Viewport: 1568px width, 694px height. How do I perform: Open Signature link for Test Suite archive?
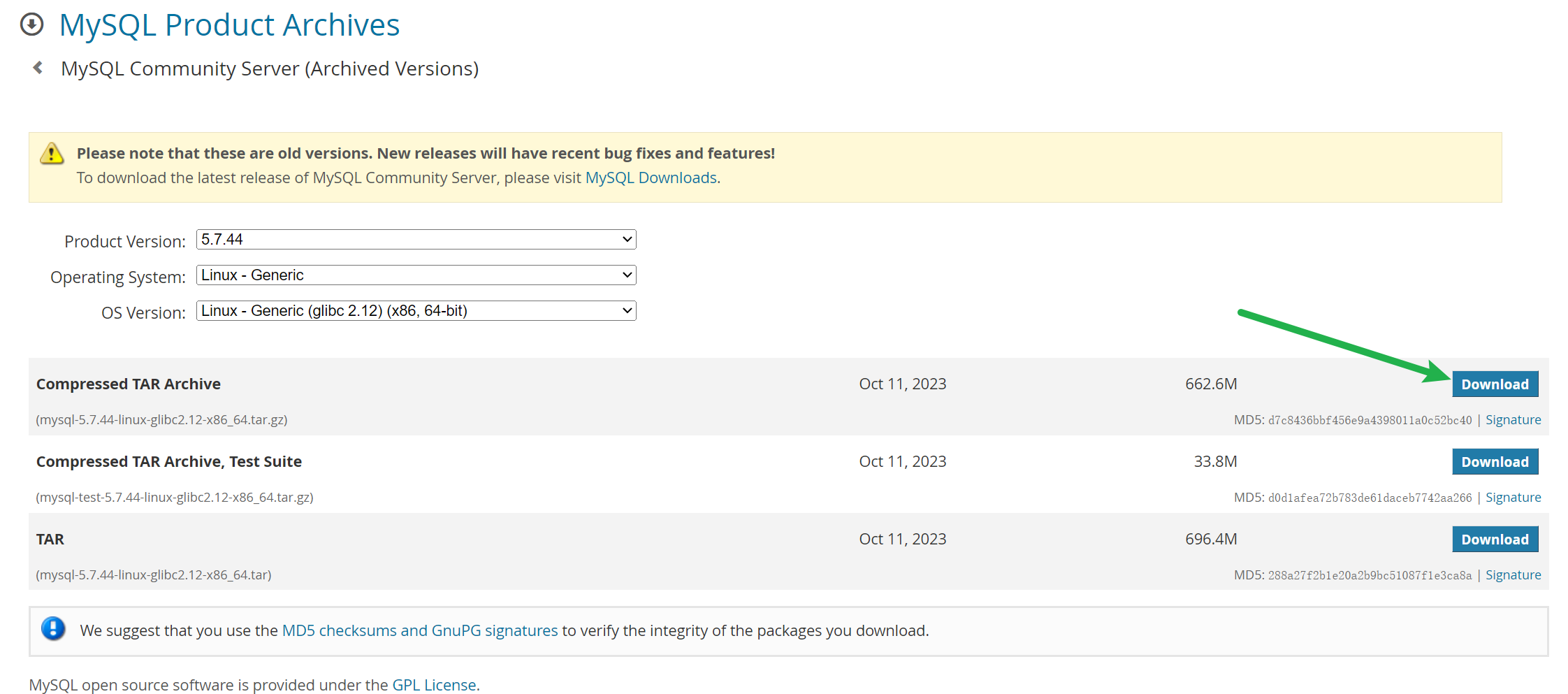point(1513,498)
